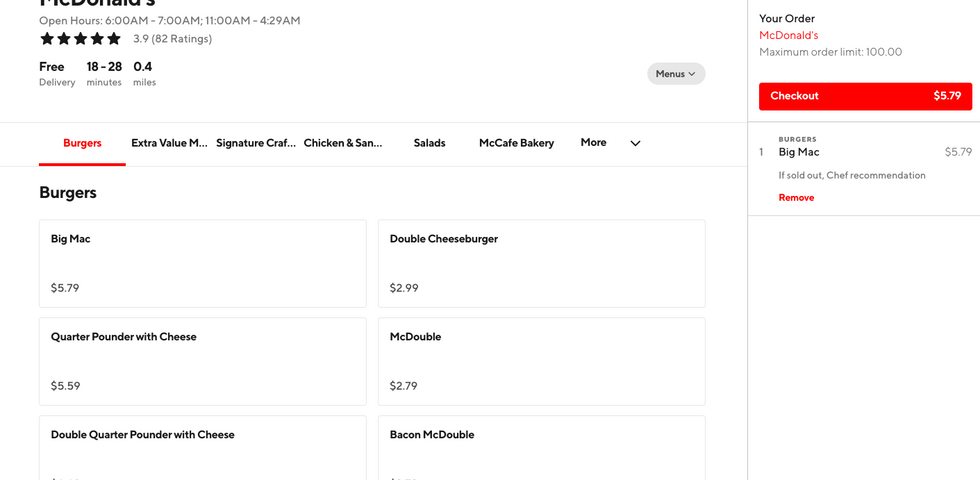Switch to the Salads tab
The image size is (980, 480).
(430, 143)
